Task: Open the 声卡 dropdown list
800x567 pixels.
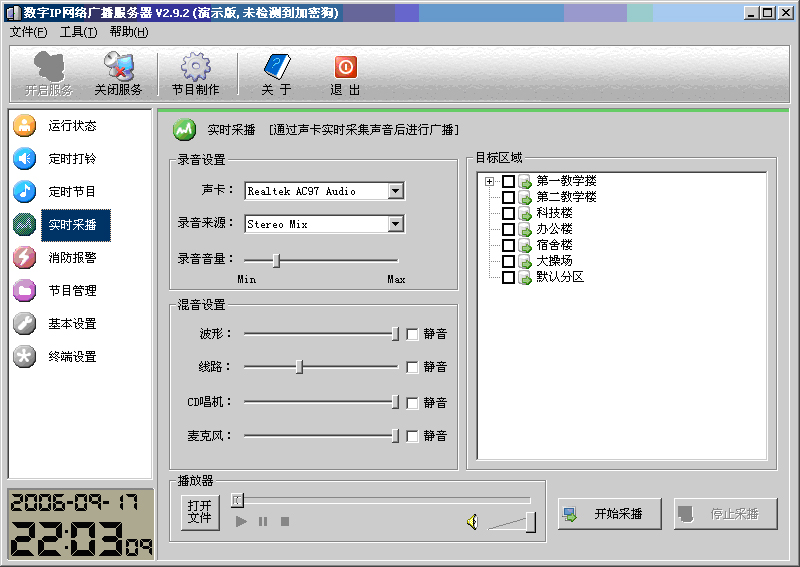Action: pyautogui.click(x=395, y=191)
